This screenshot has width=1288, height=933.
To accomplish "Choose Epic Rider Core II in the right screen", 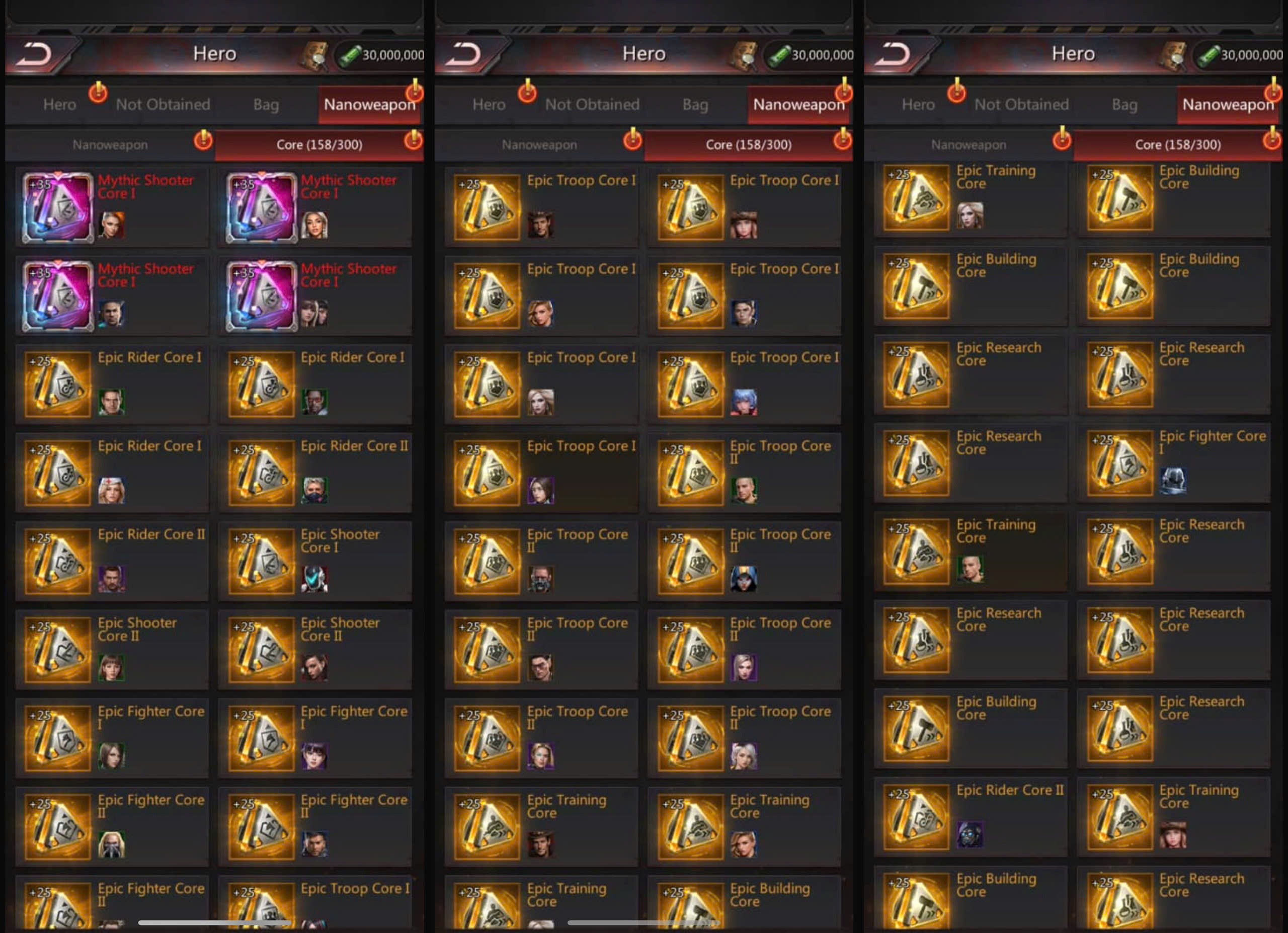I will coord(971,817).
